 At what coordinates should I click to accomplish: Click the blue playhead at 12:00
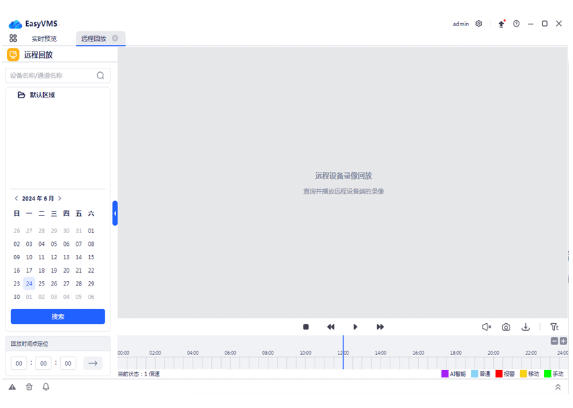coord(343,352)
